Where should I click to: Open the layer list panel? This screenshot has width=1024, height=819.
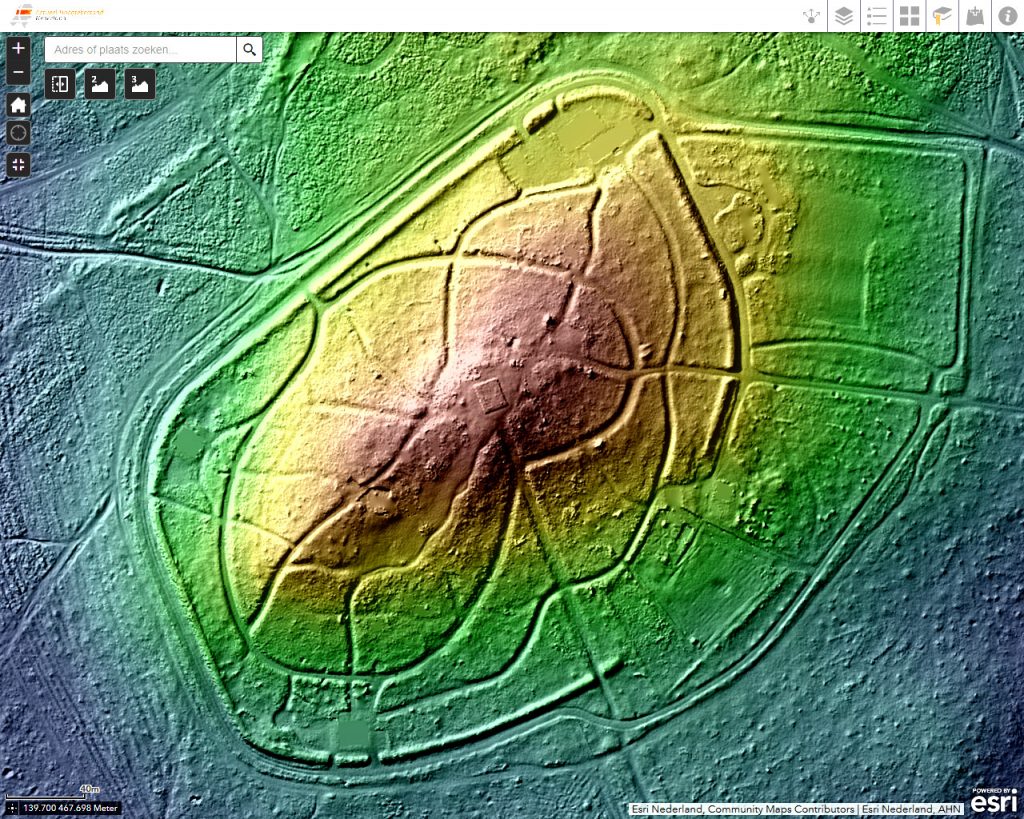844,16
